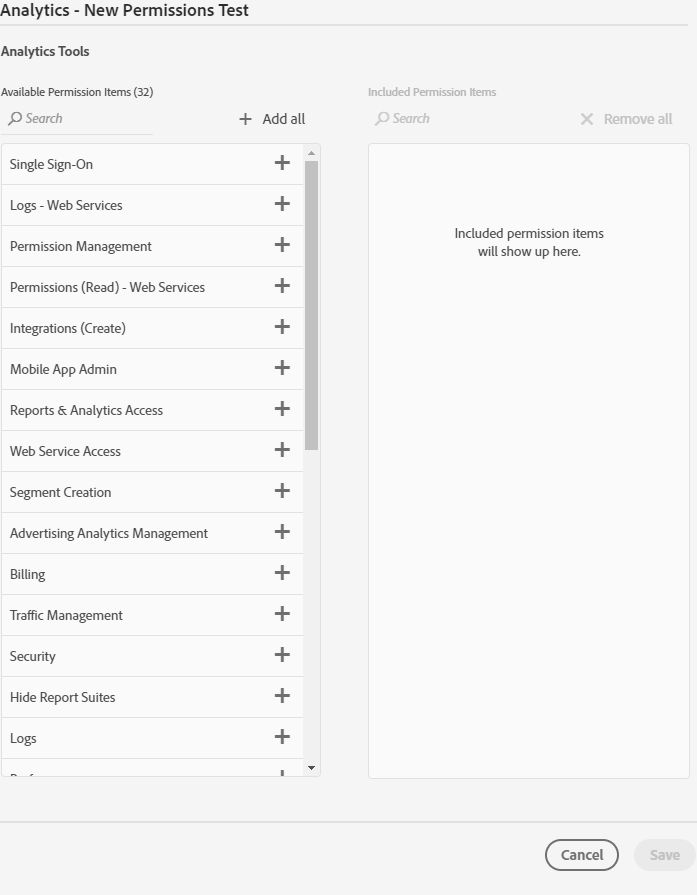The width and height of the screenshot is (697, 895).
Task: Select the Hide Report Suites text
Action: (x=63, y=698)
